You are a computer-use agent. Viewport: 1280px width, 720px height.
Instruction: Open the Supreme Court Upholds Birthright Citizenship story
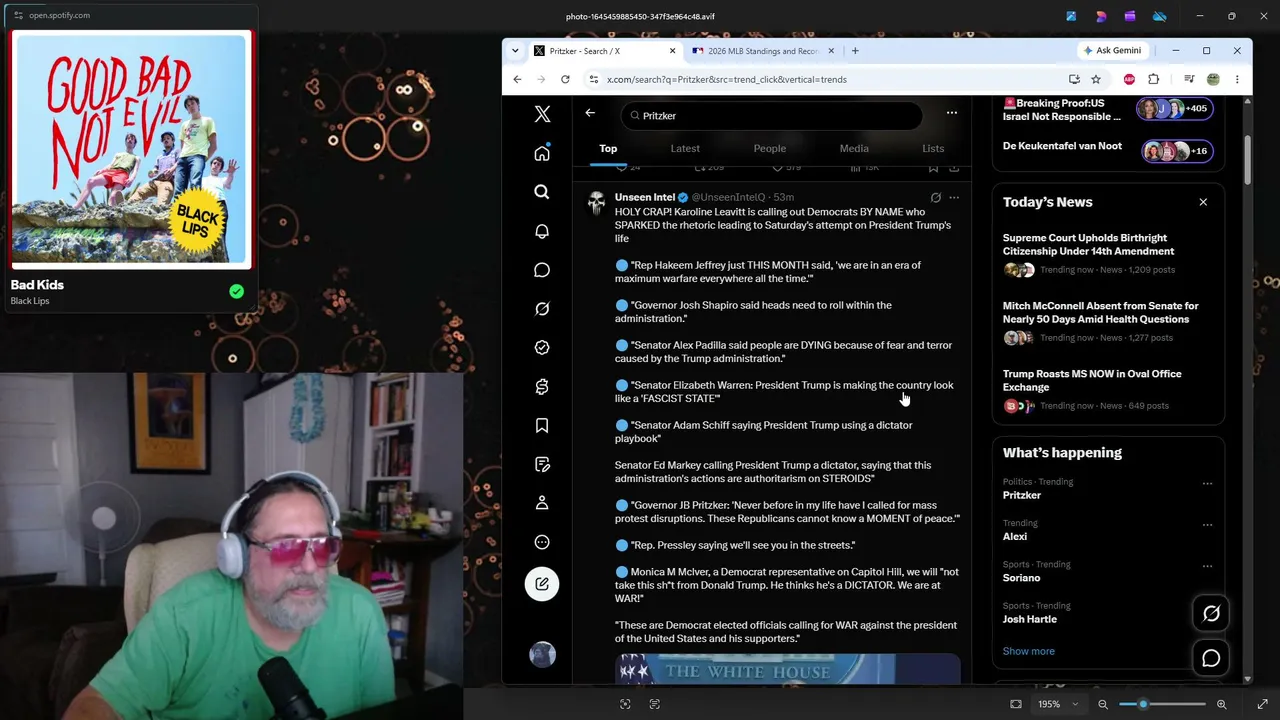(x=1088, y=244)
